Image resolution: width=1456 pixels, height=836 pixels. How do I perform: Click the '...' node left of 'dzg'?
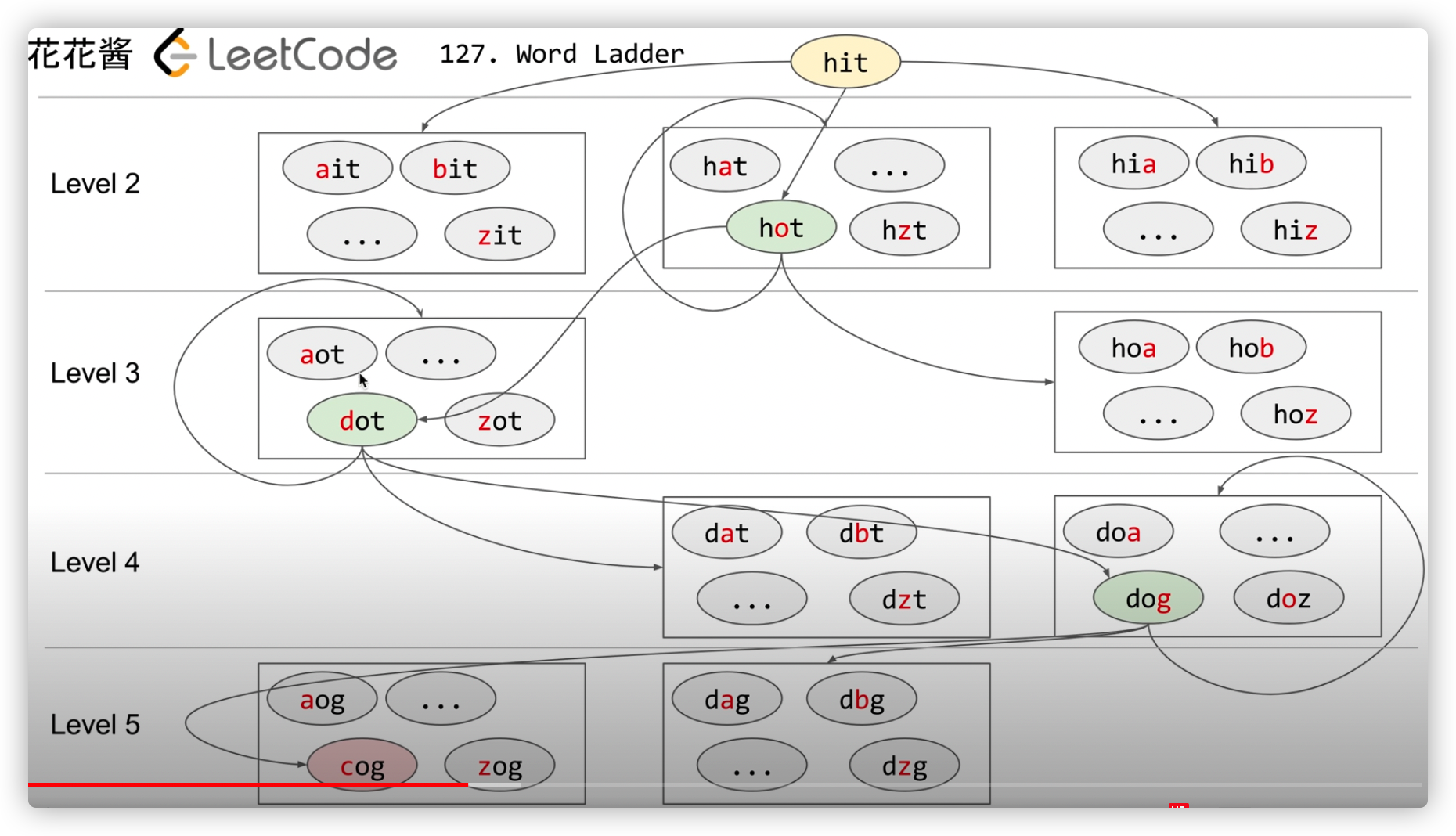coord(751,766)
